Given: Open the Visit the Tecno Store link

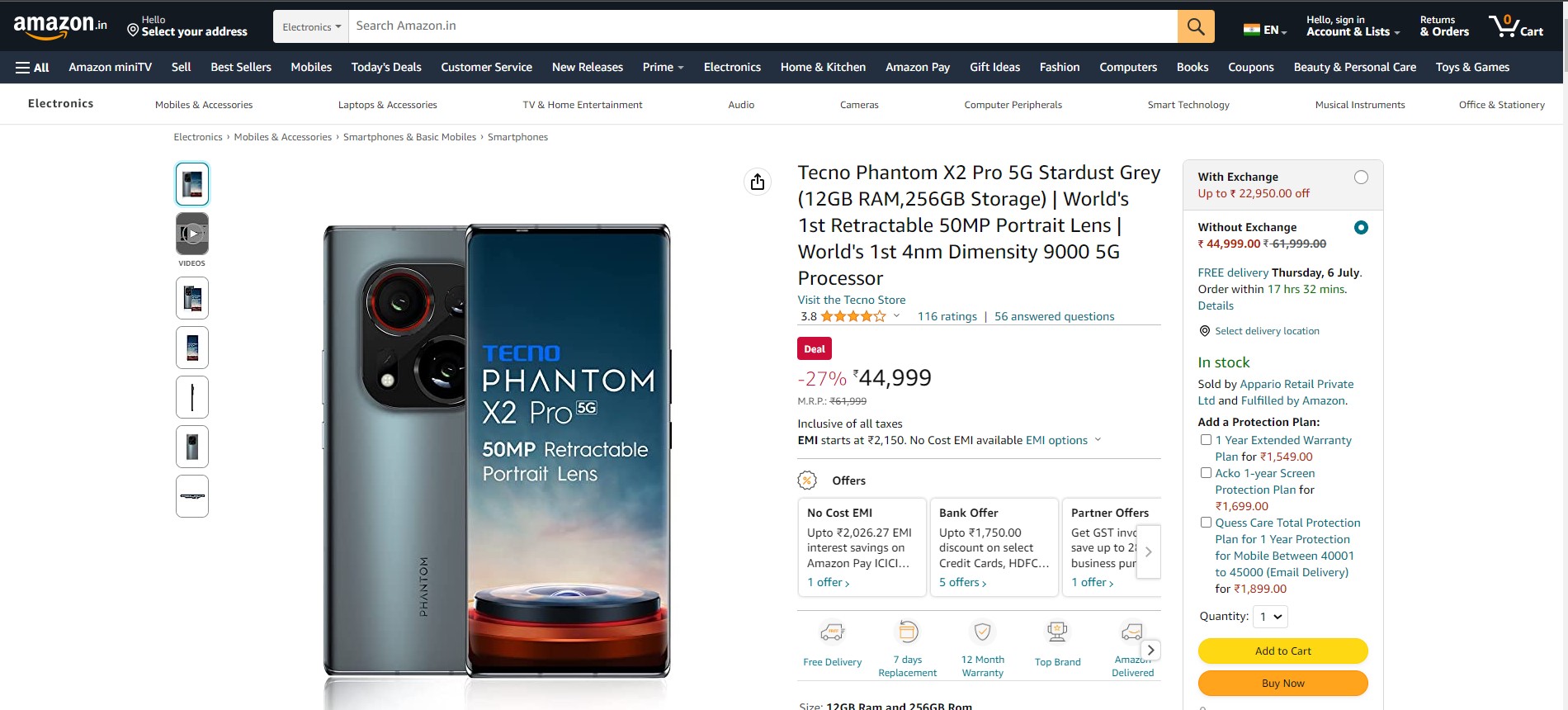Looking at the screenshot, I should (851, 300).
